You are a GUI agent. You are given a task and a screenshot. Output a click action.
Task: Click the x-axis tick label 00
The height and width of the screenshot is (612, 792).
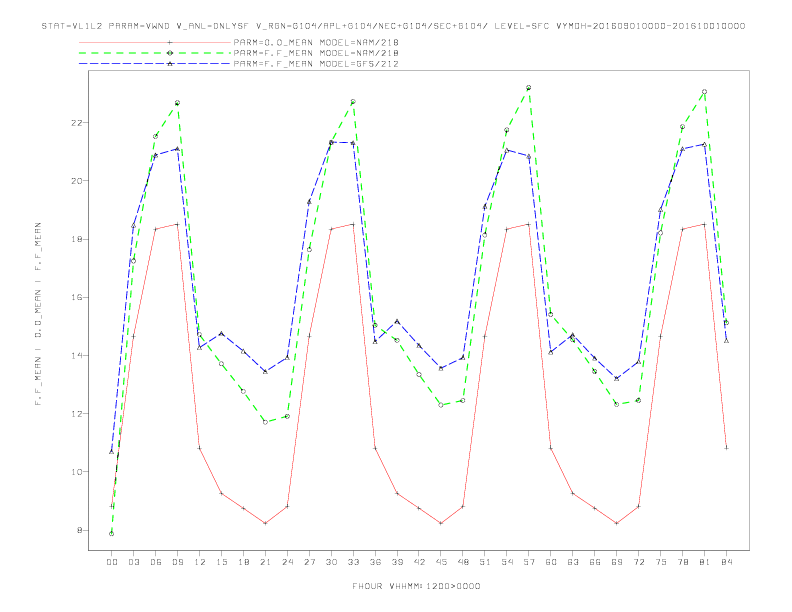click(x=112, y=562)
